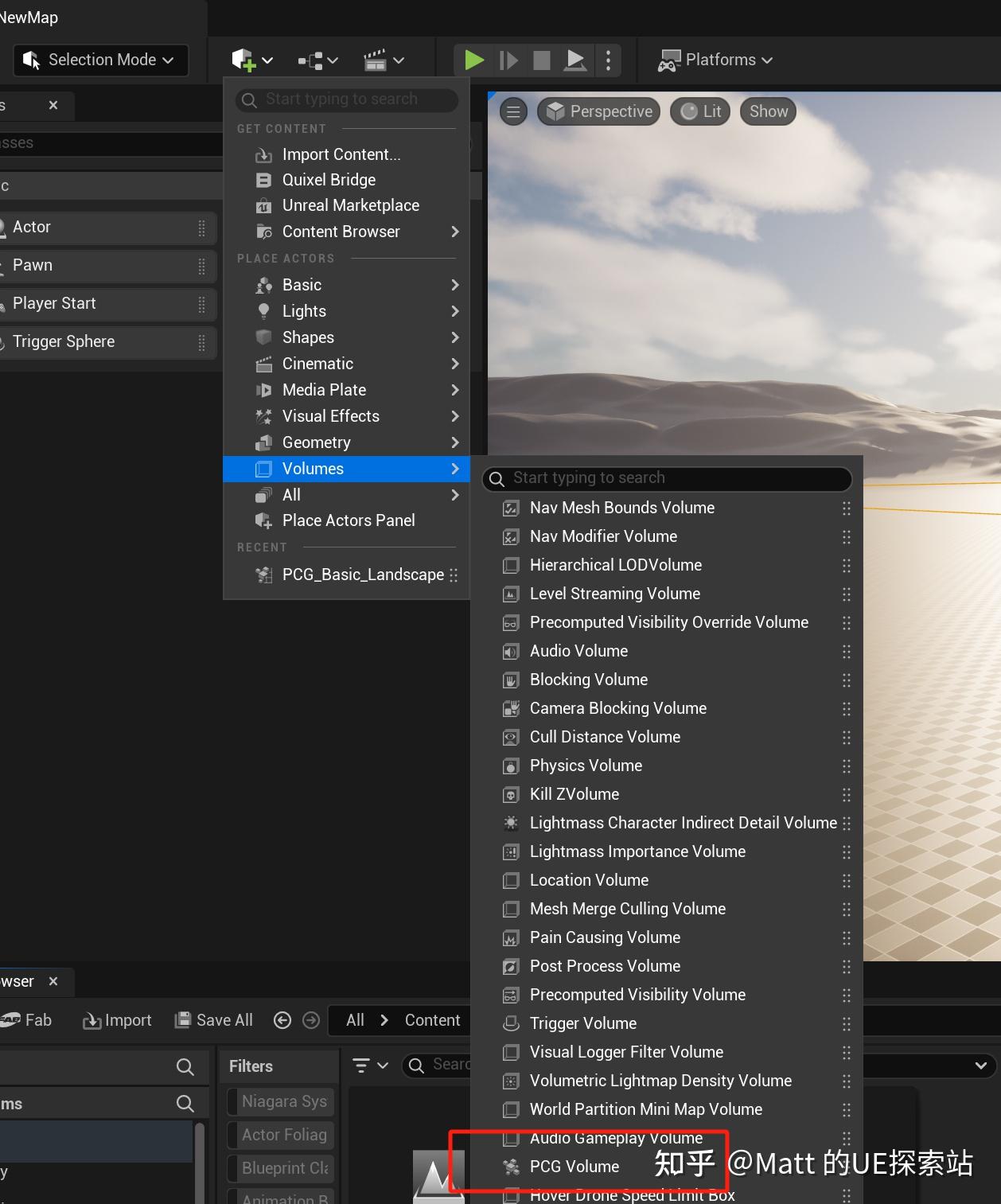The image size is (1001, 1204).
Task: Select PCG Volume from the list
Action: coord(574,1167)
